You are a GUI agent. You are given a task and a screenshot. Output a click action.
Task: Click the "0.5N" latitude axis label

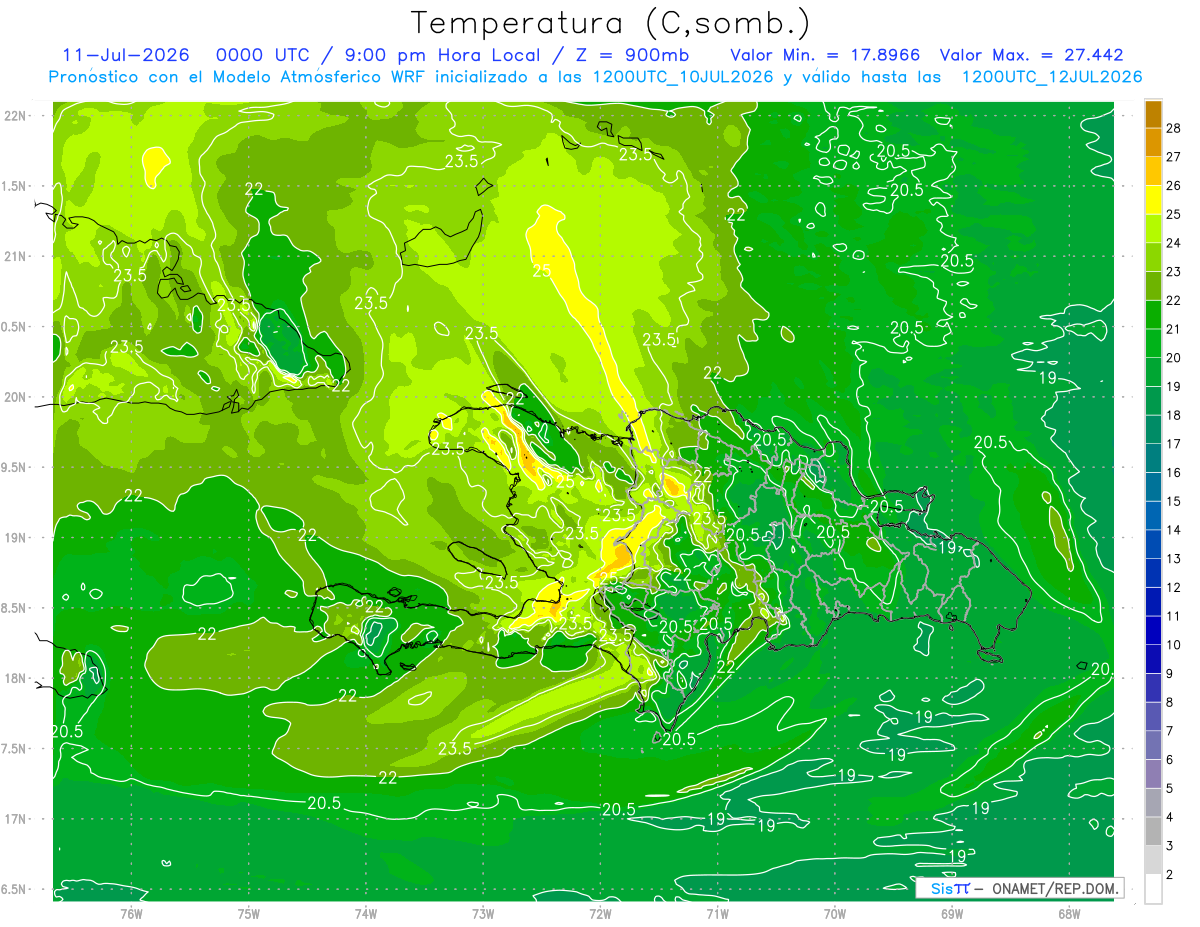pos(15,327)
